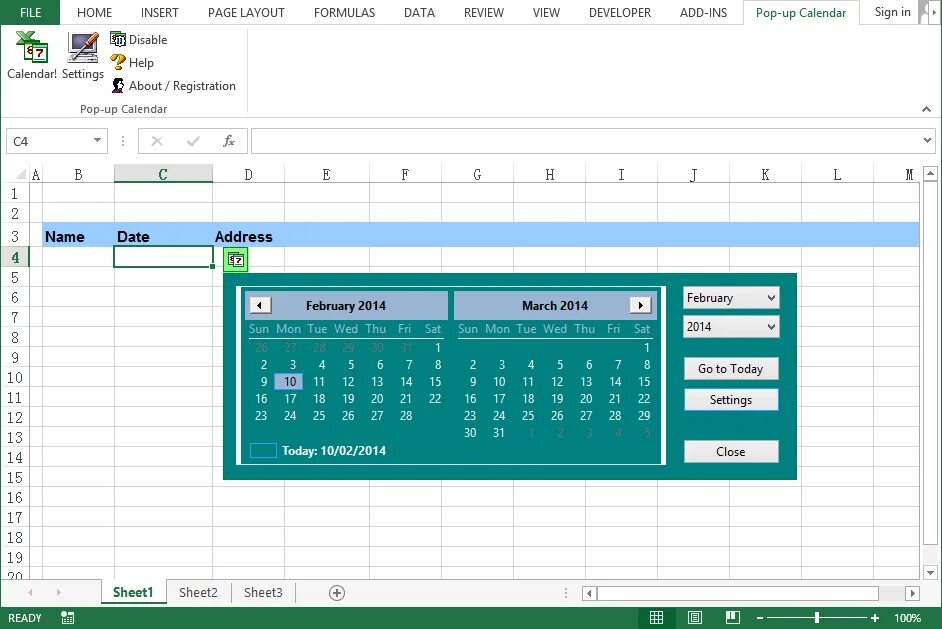Open Help from the ribbon
This screenshot has width=942, height=629.
(x=132, y=62)
